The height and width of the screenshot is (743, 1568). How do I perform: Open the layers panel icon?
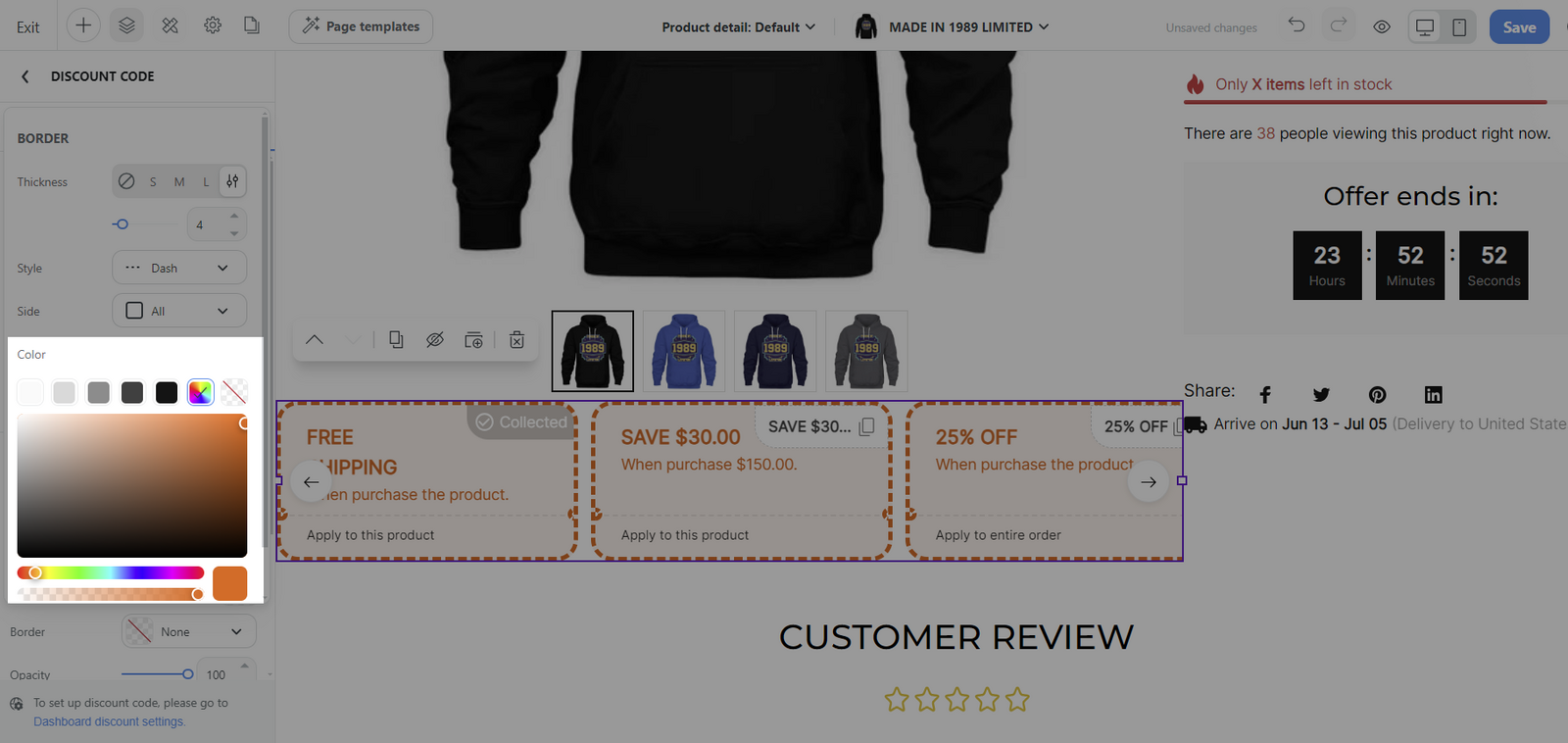click(126, 26)
